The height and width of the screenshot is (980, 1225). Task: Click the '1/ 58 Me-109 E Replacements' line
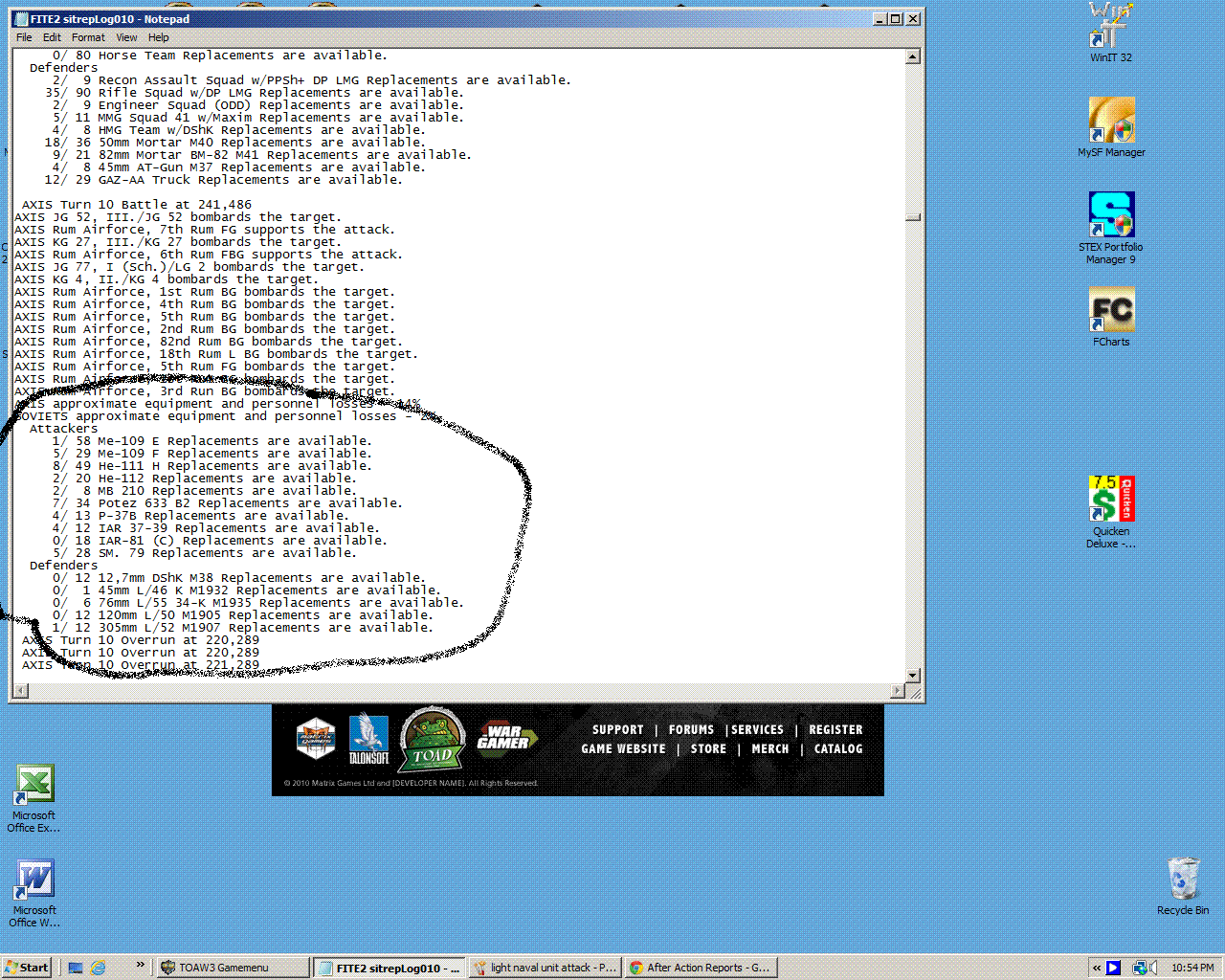[212, 441]
